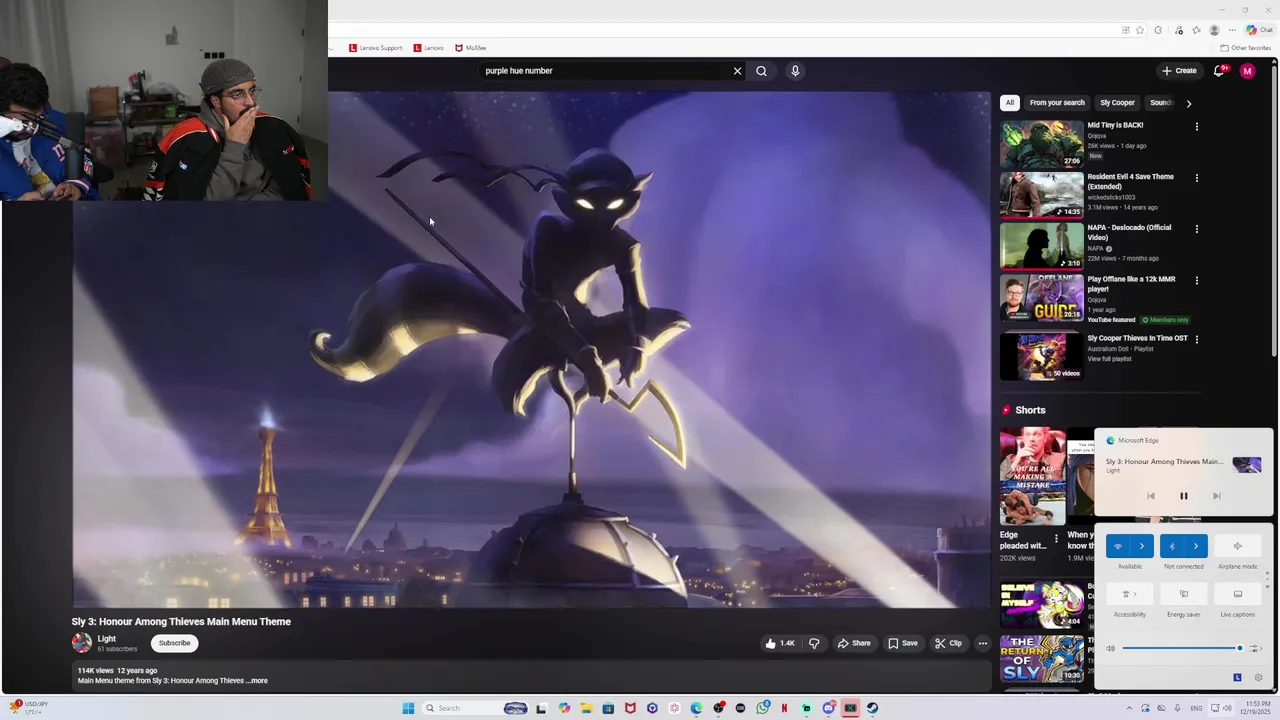Open Edge favorites list icon
Screen dimensions: 1280x720
pyautogui.click(x=1196, y=30)
